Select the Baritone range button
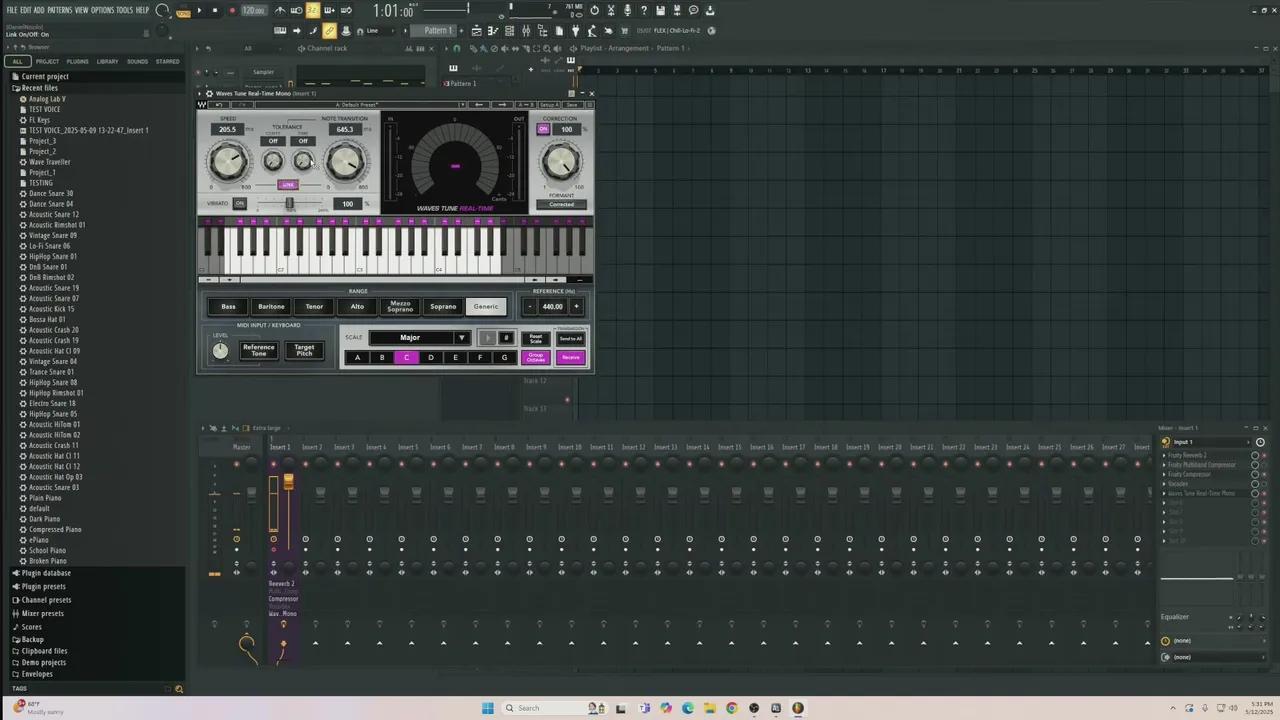Viewport: 1280px width, 720px height. (271, 307)
